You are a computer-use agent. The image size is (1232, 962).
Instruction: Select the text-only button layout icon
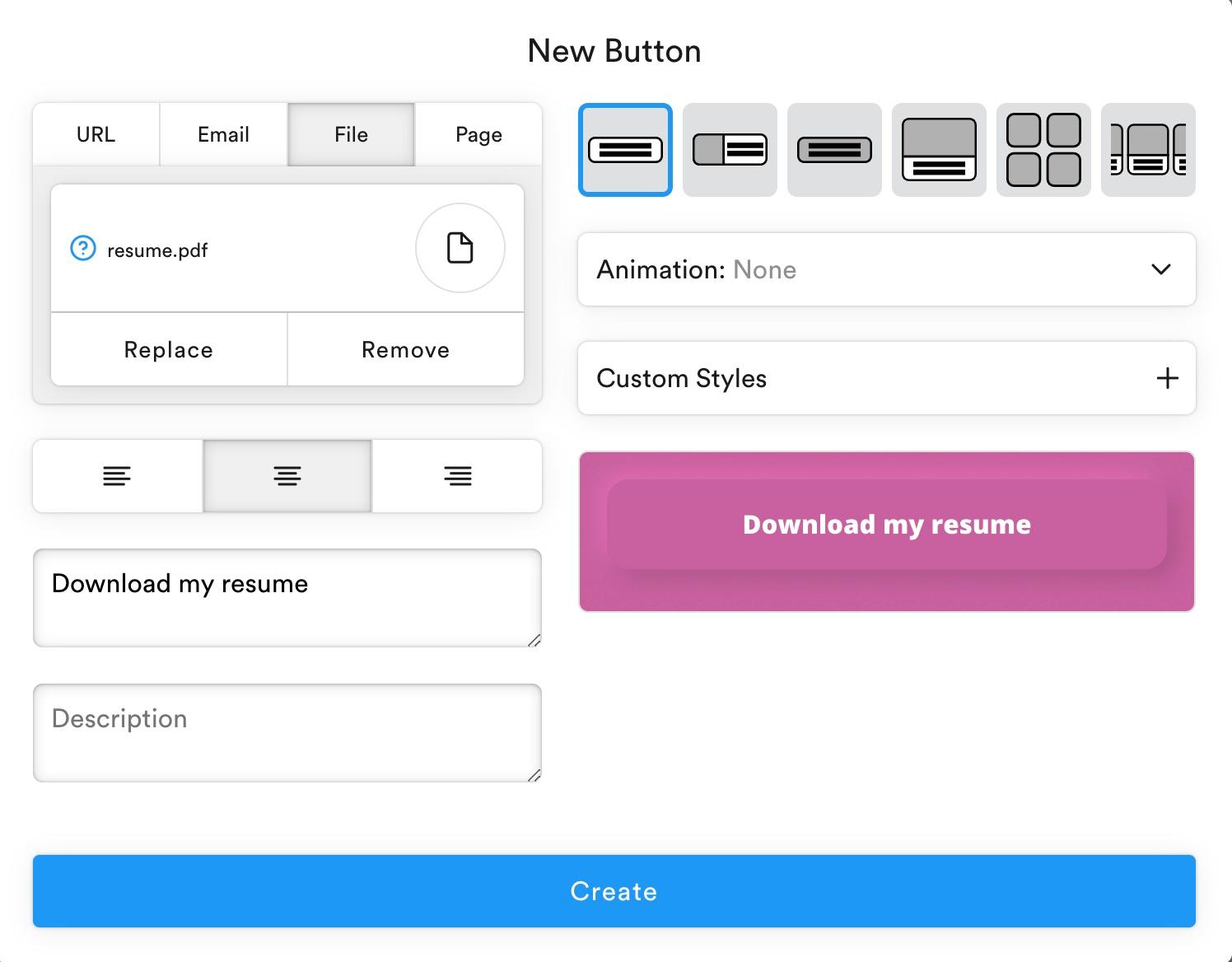point(625,150)
